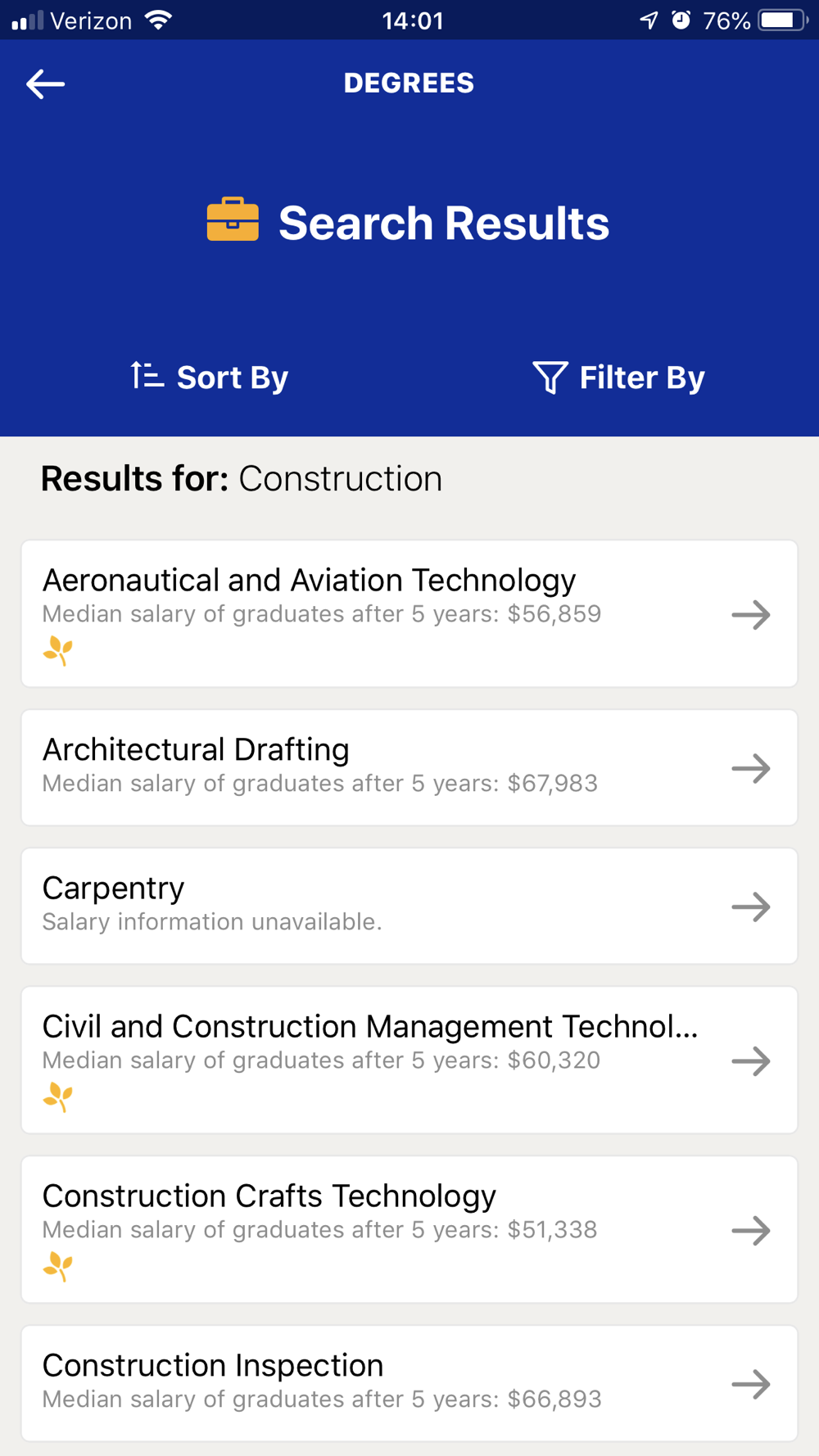The width and height of the screenshot is (819, 1456).
Task: Tap the battery indicator in the status bar
Action: (x=782, y=20)
